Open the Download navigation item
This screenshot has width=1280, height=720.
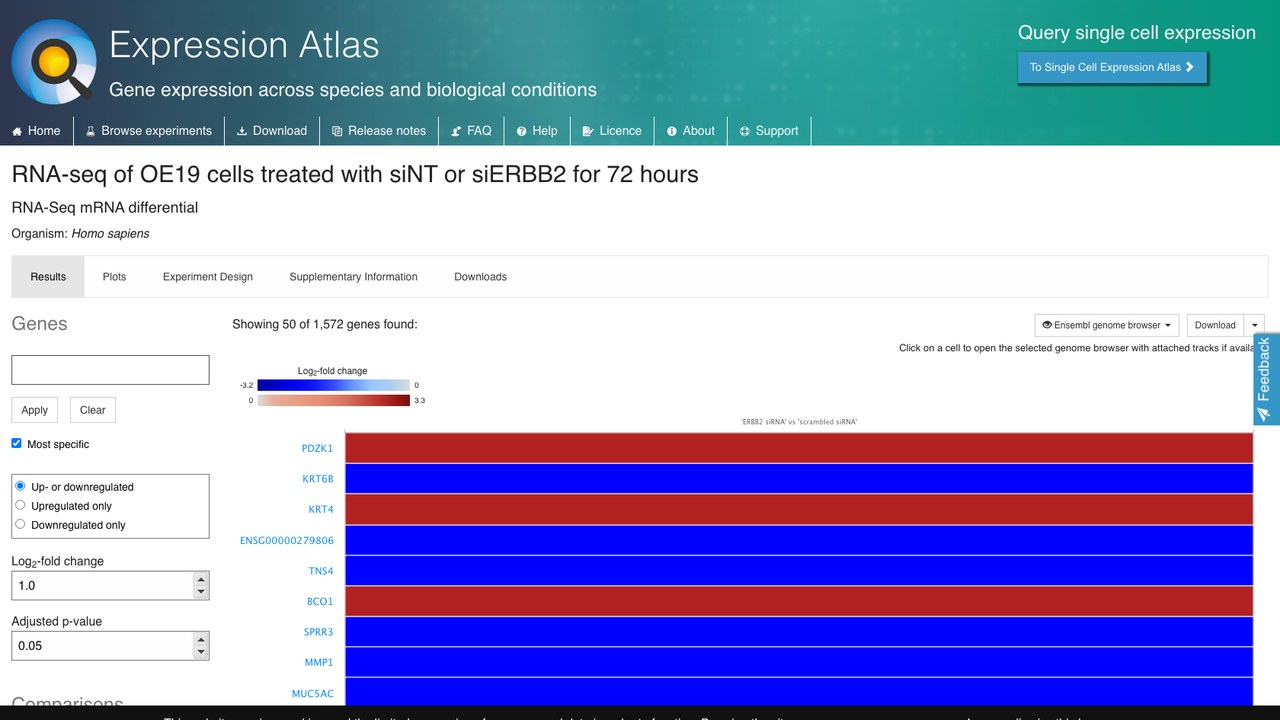tap(272, 131)
